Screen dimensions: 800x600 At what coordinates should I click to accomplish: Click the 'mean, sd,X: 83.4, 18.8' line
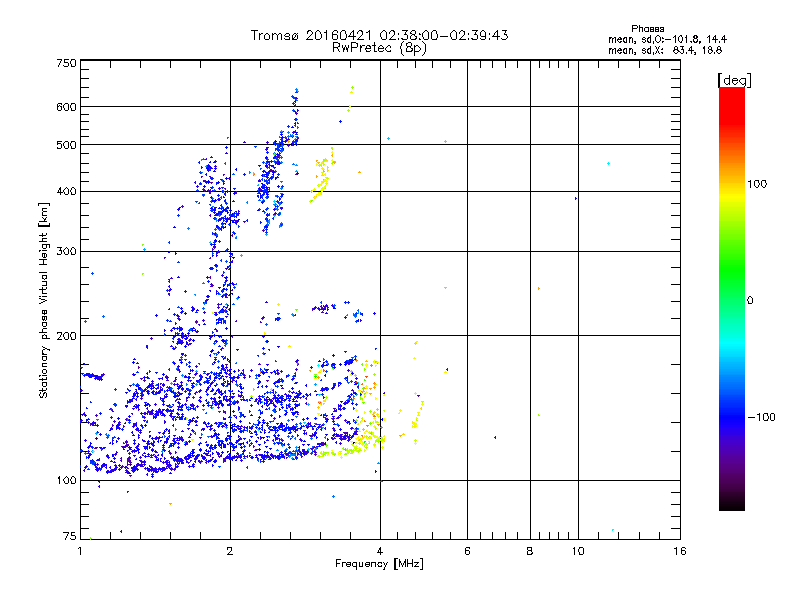pos(665,50)
